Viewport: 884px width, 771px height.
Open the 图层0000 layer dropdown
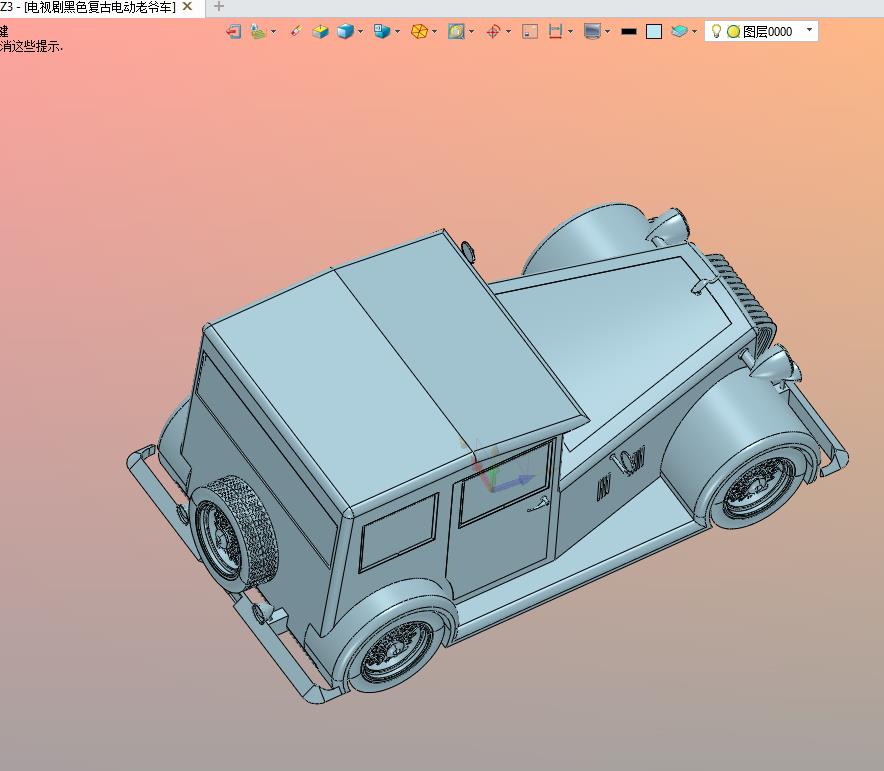761,32
